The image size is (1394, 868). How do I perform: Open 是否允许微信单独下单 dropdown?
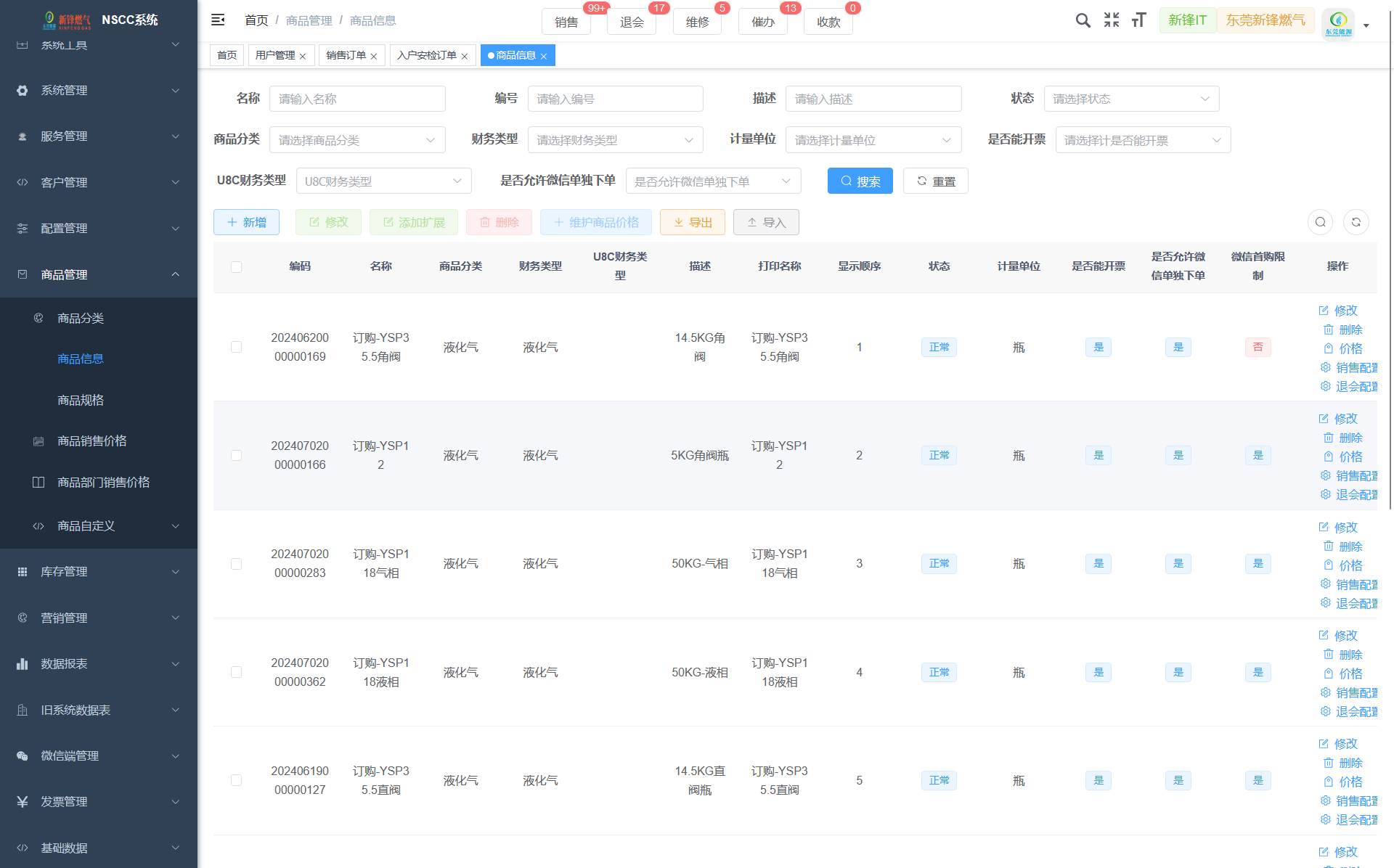713,181
